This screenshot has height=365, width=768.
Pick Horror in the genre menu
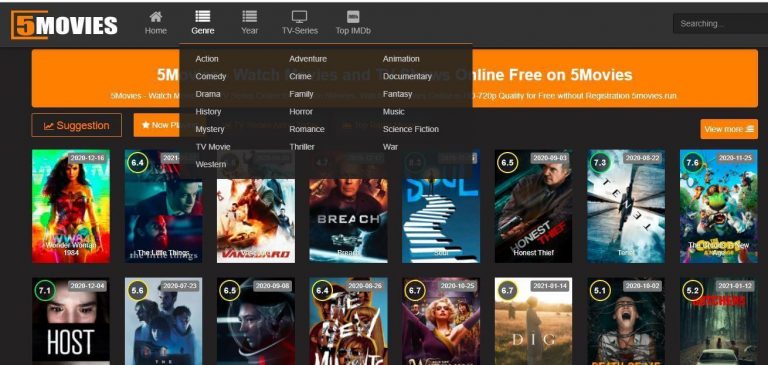(301, 112)
